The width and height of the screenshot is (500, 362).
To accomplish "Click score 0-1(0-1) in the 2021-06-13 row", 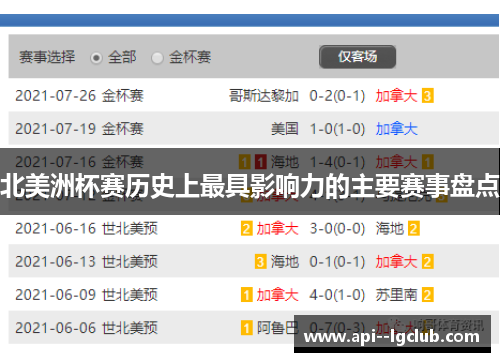I will pos(337,261).
